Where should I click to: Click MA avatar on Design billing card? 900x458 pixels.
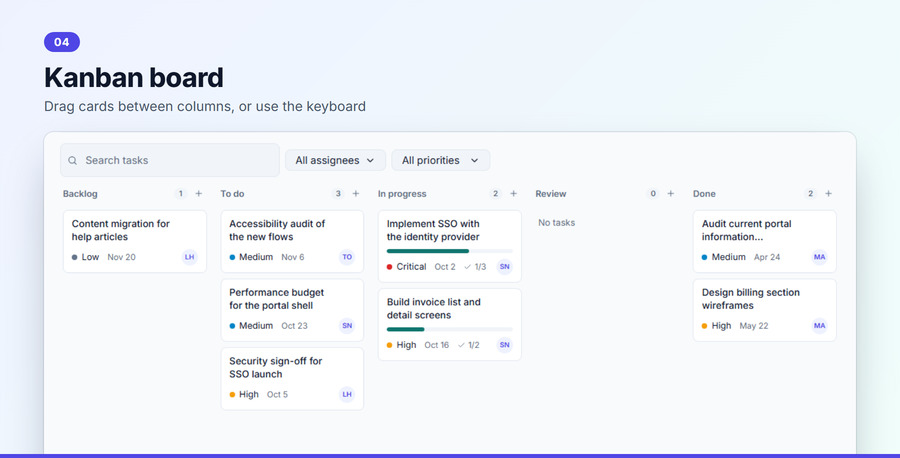(820, 326)
